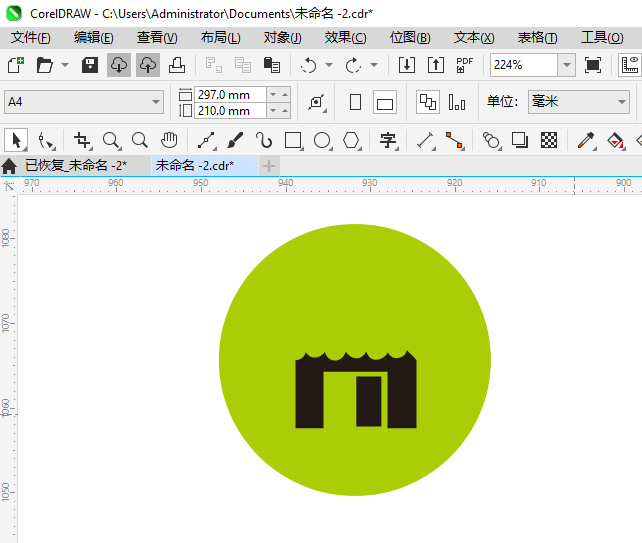Paste using the clipboard icon
642x543 pixels.
pyautogui.click(x=271, y=65)
